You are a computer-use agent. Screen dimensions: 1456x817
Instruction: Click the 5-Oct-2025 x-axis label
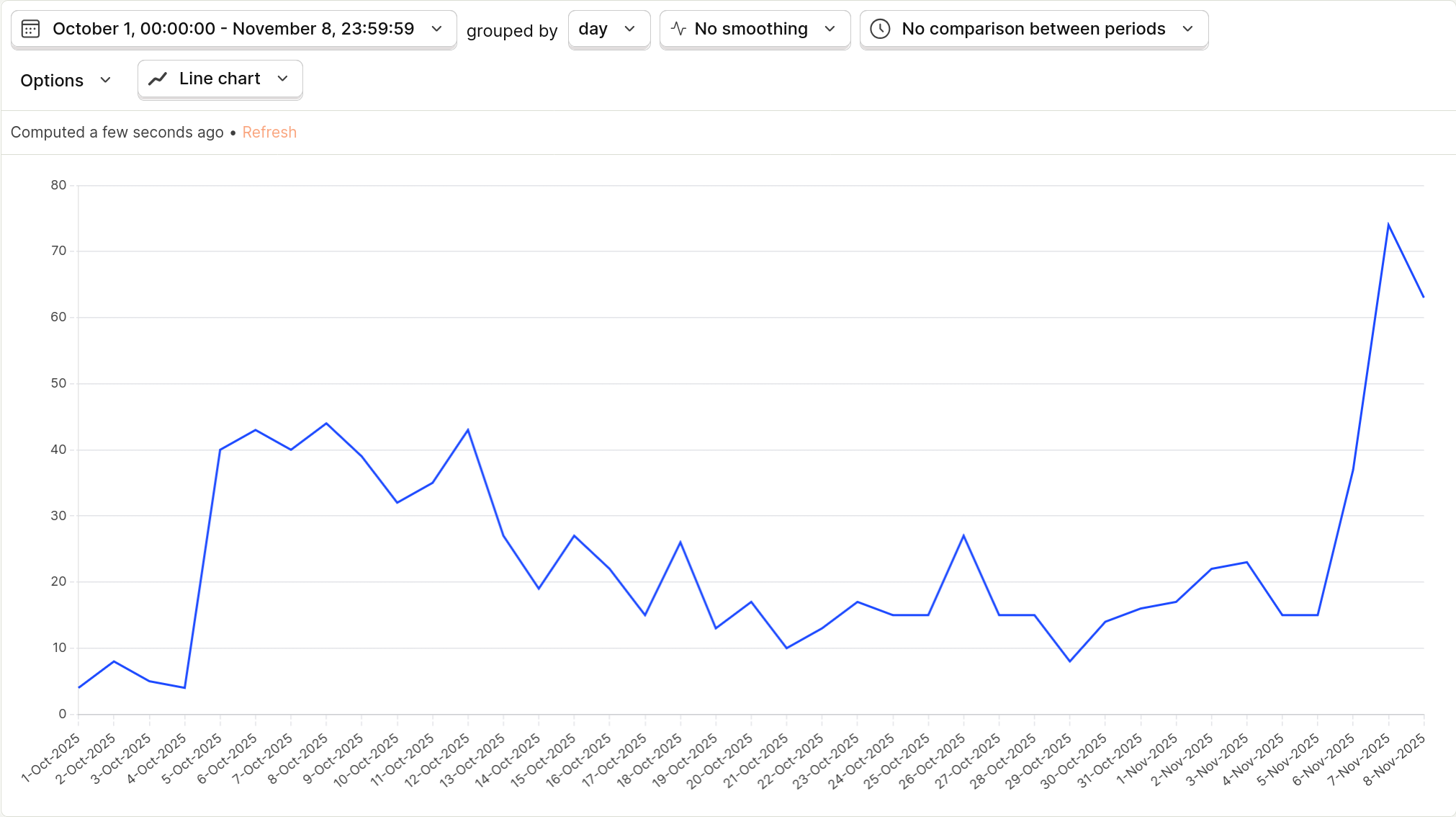pos(192,759)
